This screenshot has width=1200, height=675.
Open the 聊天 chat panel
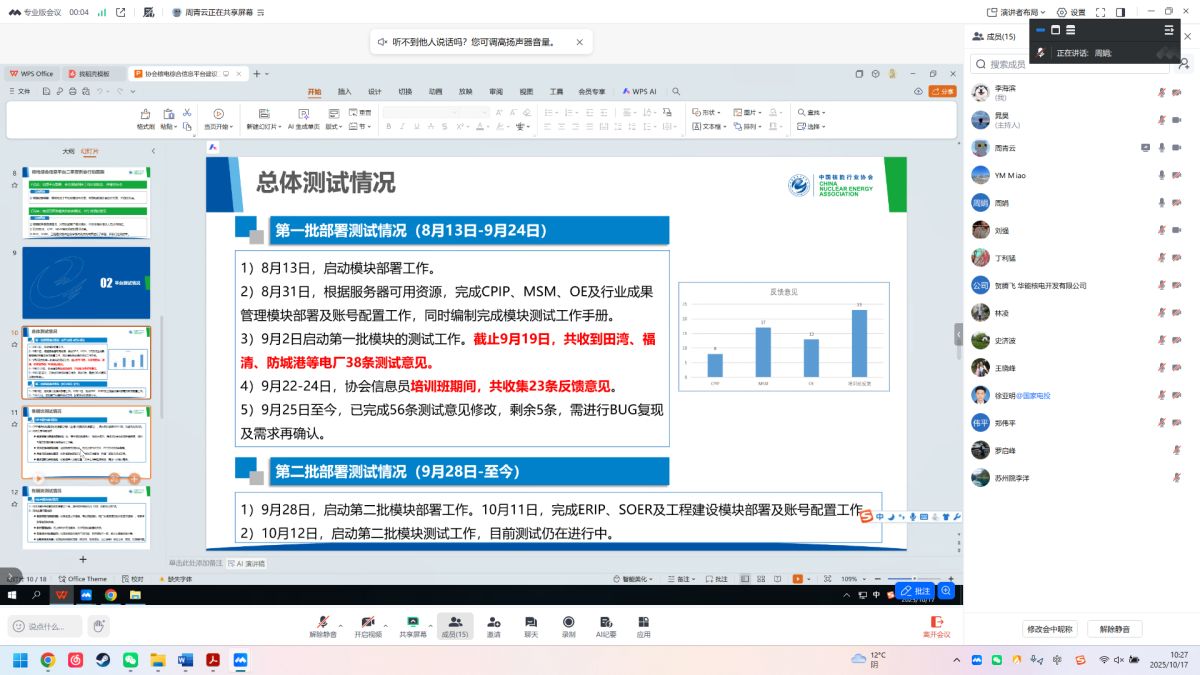(531, 625)
